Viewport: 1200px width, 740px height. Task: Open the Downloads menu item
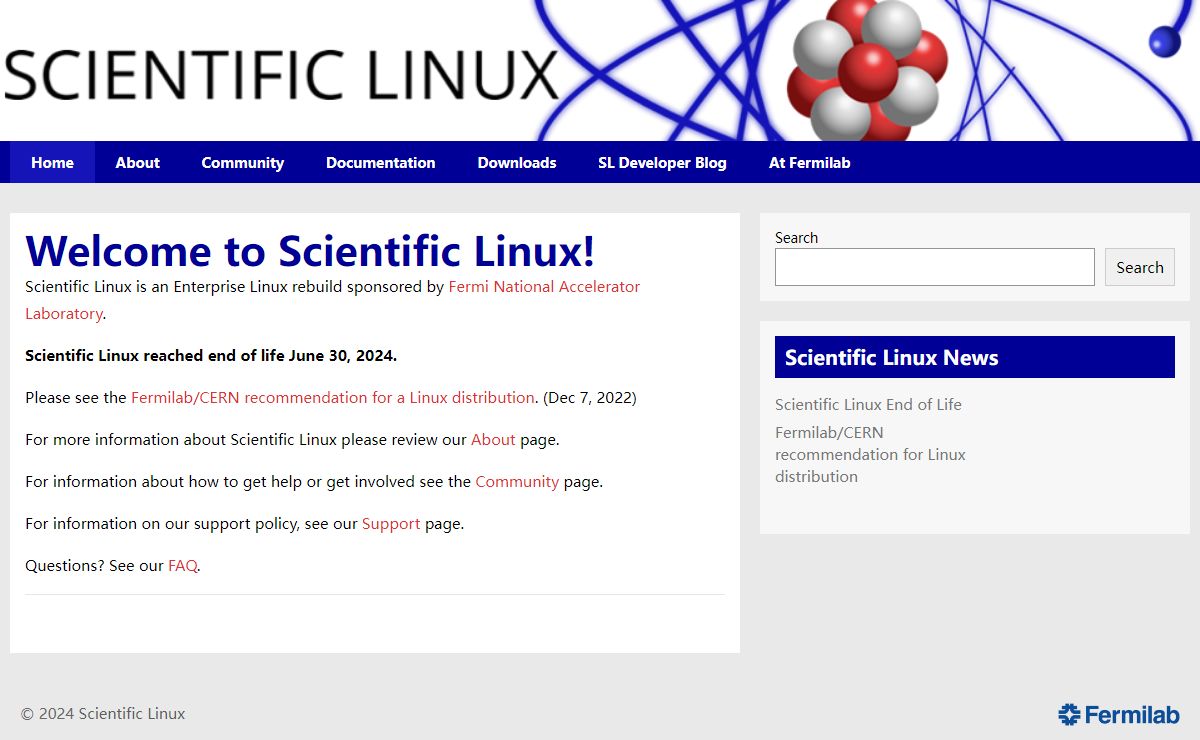click(517, 162)
